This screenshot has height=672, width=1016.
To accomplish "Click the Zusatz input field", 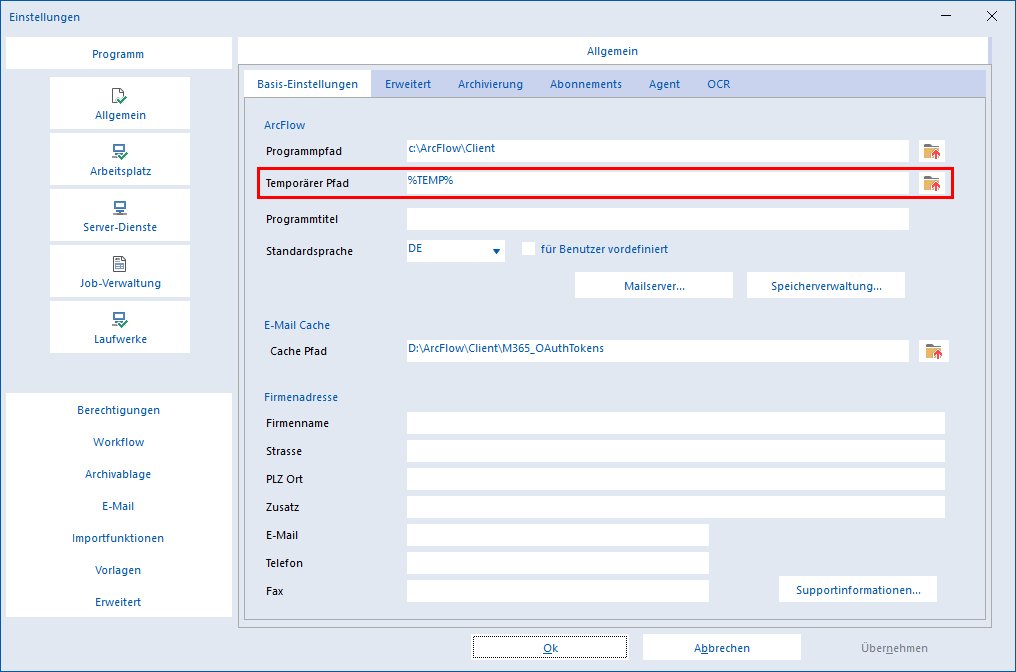I will point(676,507).
